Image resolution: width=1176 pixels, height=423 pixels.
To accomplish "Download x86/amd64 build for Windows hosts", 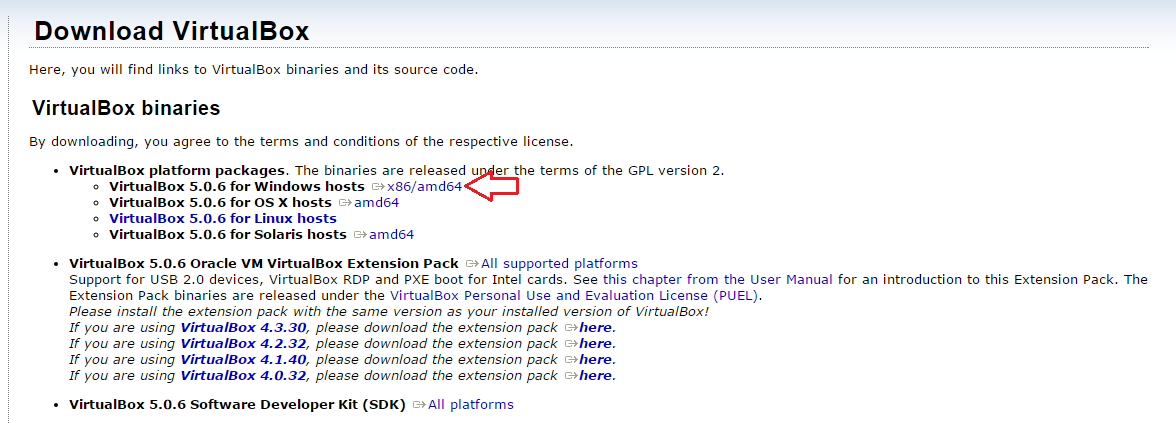I will pyautogui.click(x=424, y=186).
